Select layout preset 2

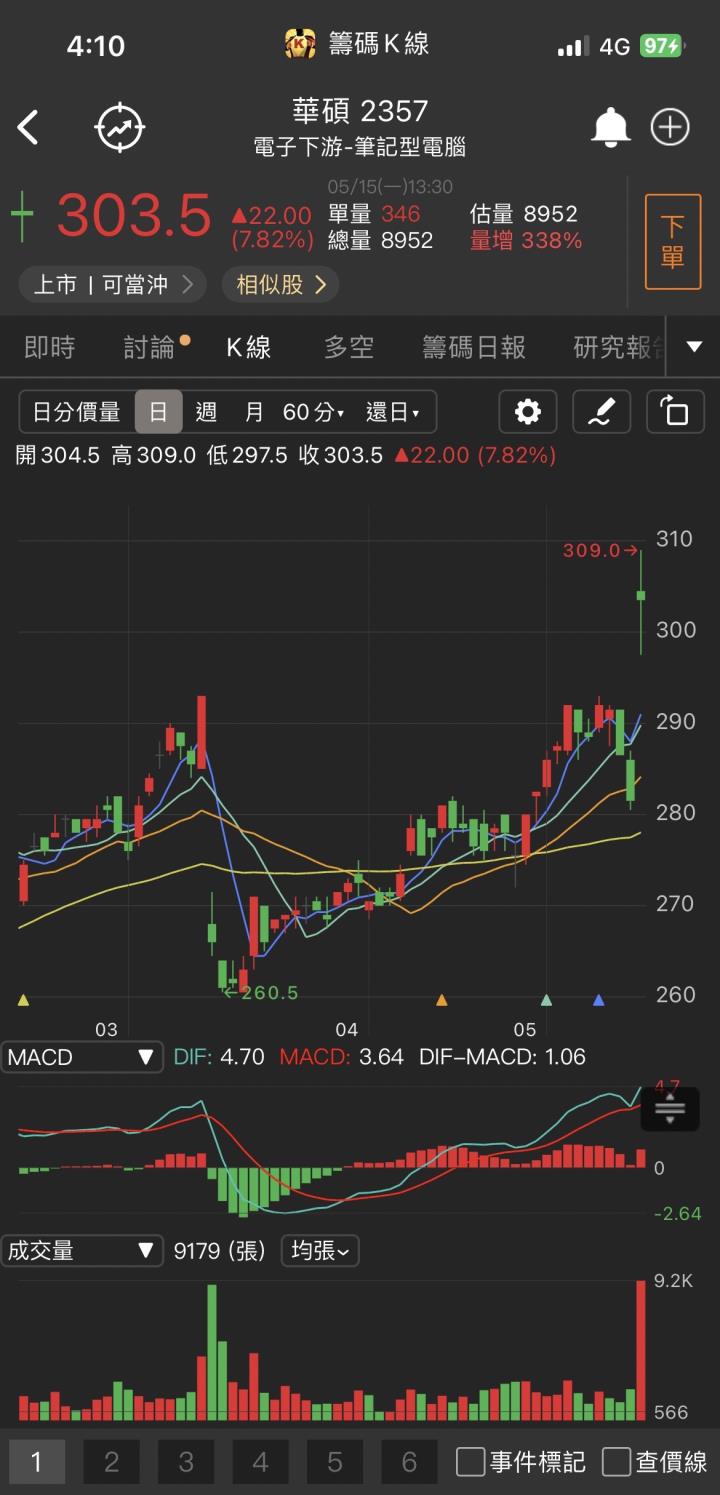(111, 1462)
